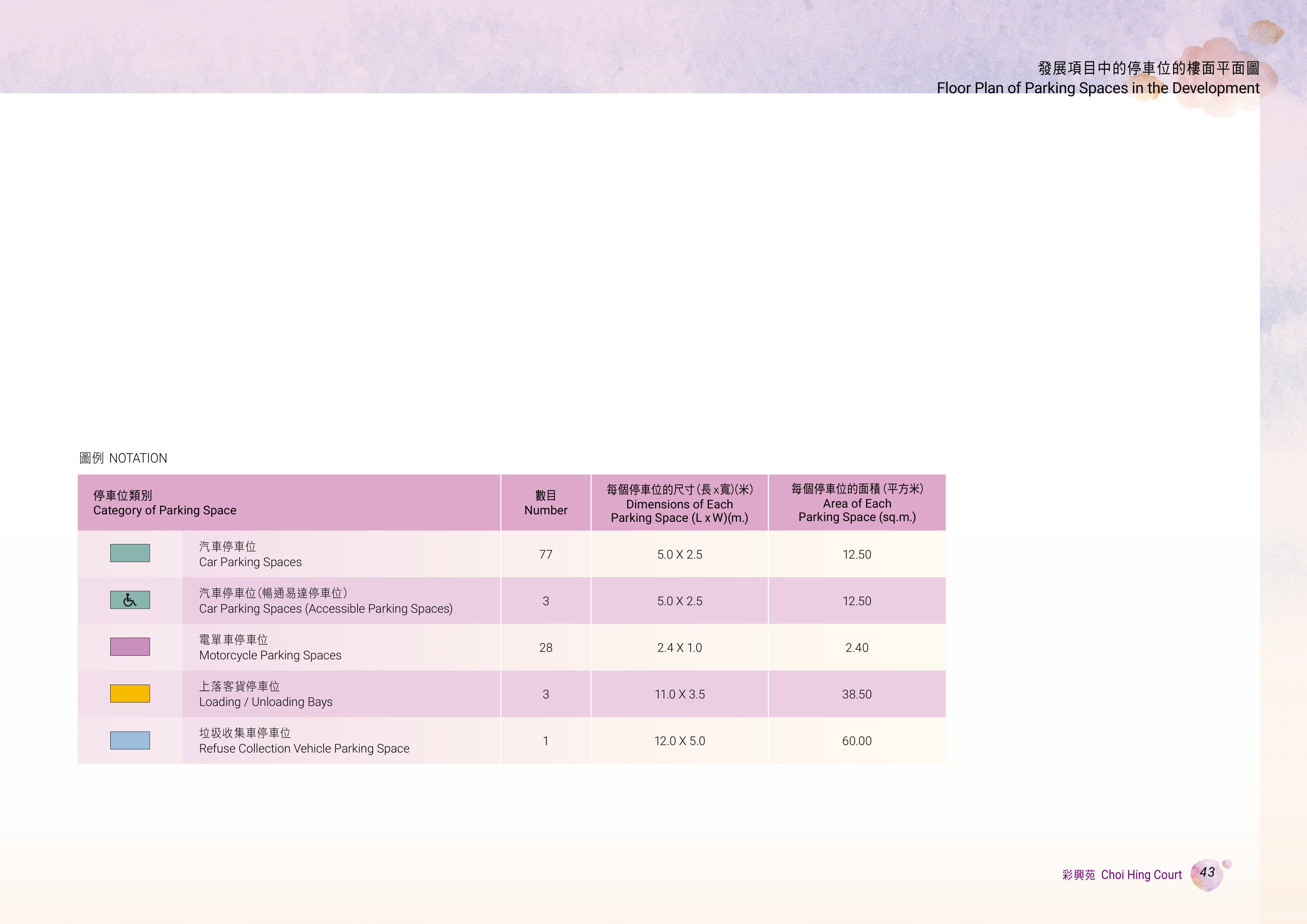
Task: Click the 'Choi Hing Court' footer text
Action: click(1141, 875)
